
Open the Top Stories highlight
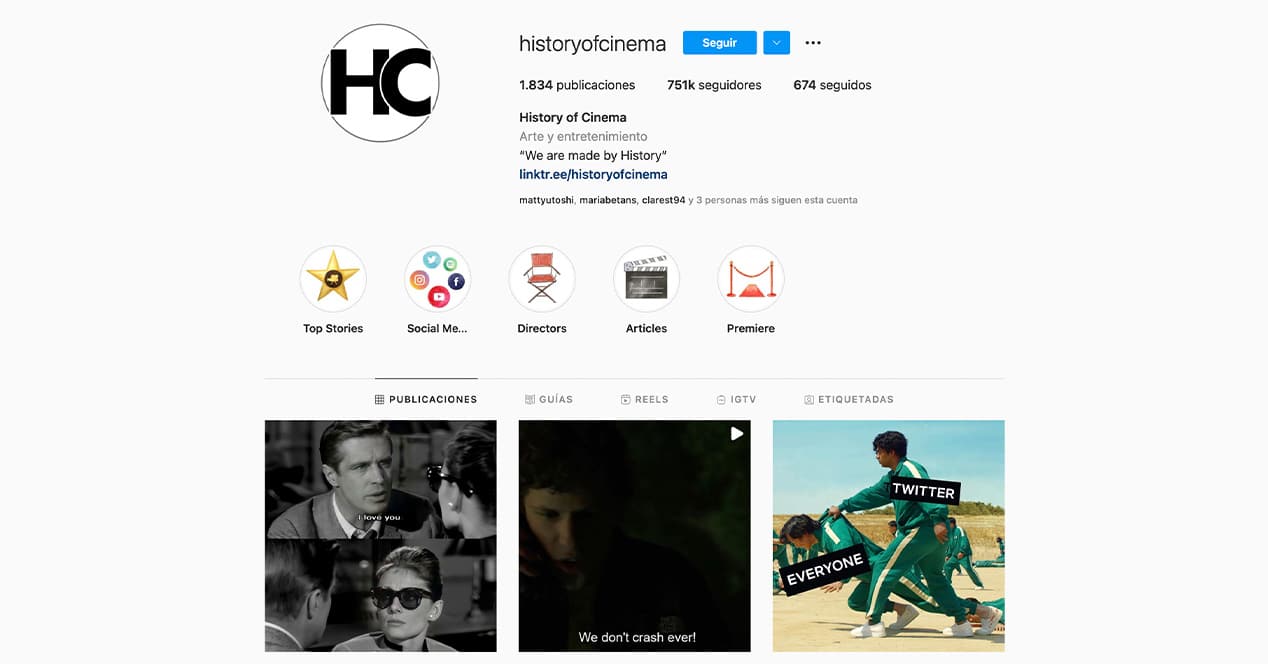click(x=333, y=279)
